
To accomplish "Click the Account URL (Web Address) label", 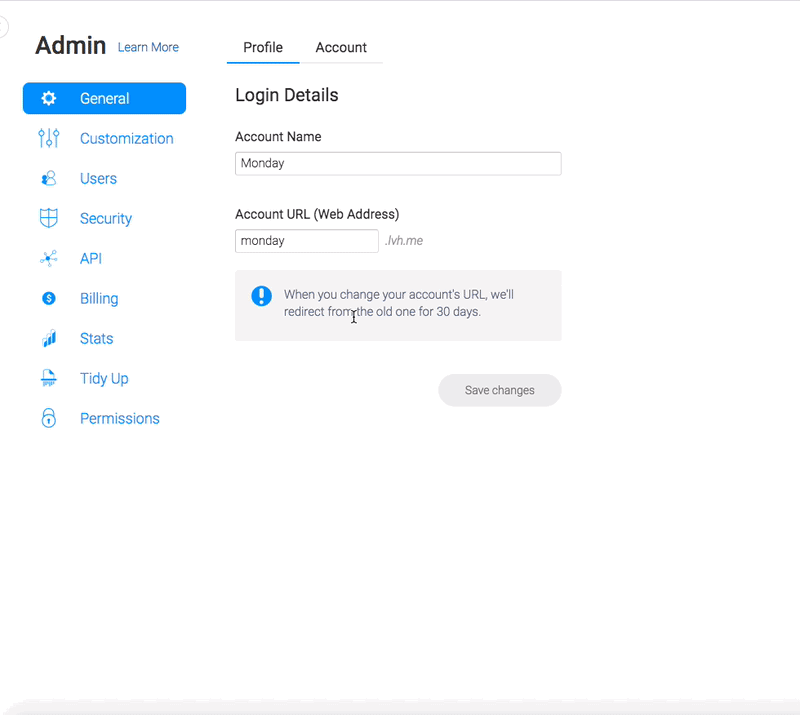I will pos(317,214).
